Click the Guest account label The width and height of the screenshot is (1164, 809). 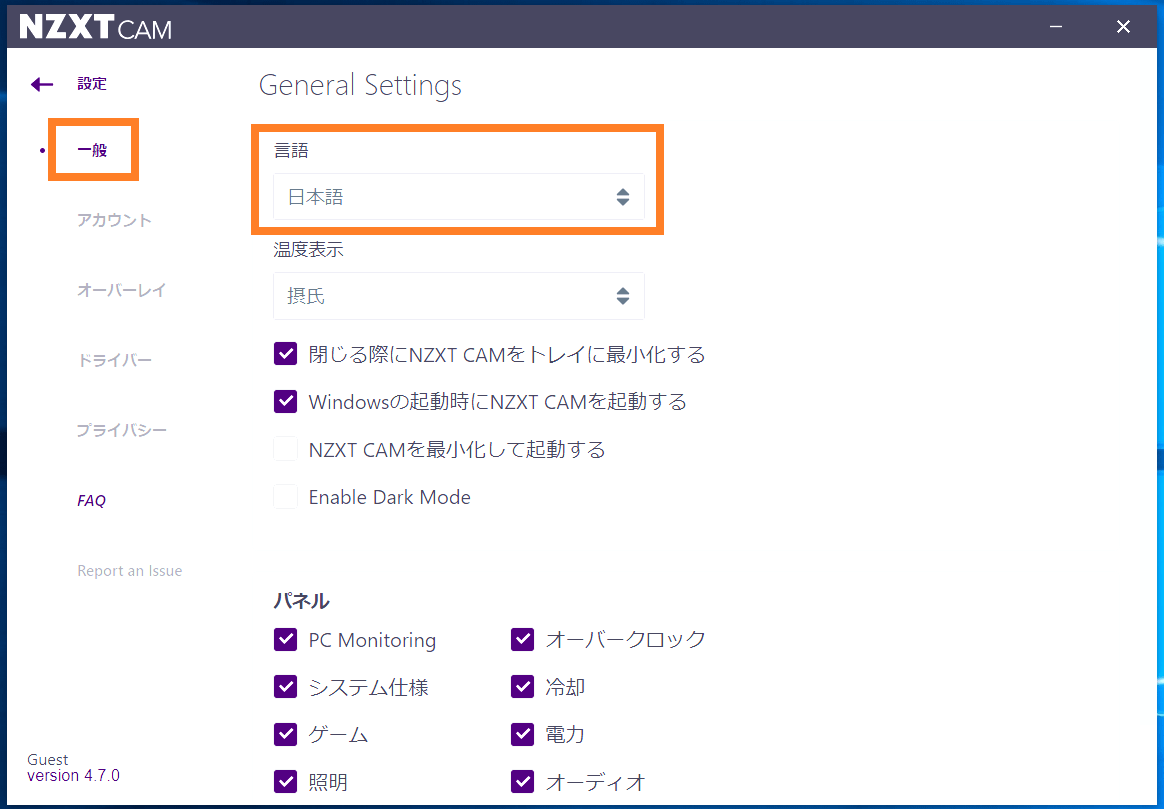pyautogui.click(x=48, y=759)
